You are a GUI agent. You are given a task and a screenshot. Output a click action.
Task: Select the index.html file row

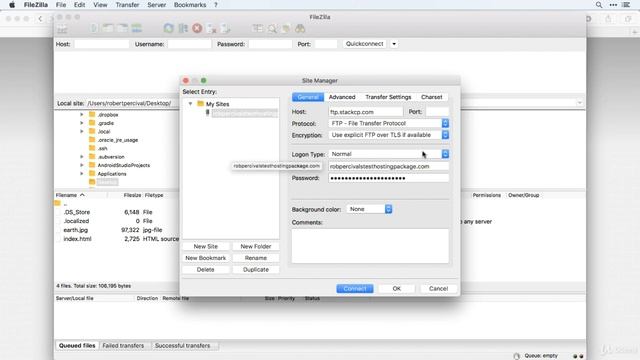117,239
